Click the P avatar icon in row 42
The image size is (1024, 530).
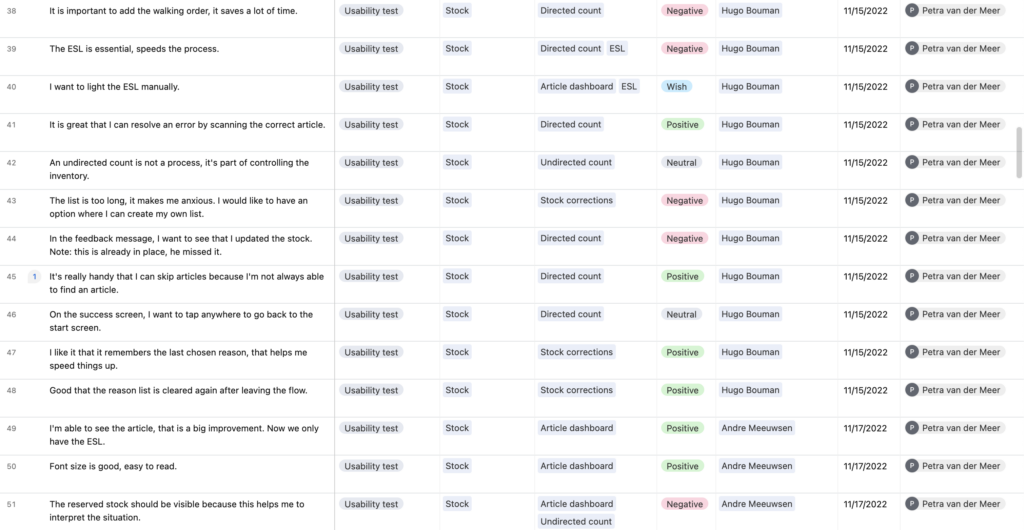(x=912, y=163)
